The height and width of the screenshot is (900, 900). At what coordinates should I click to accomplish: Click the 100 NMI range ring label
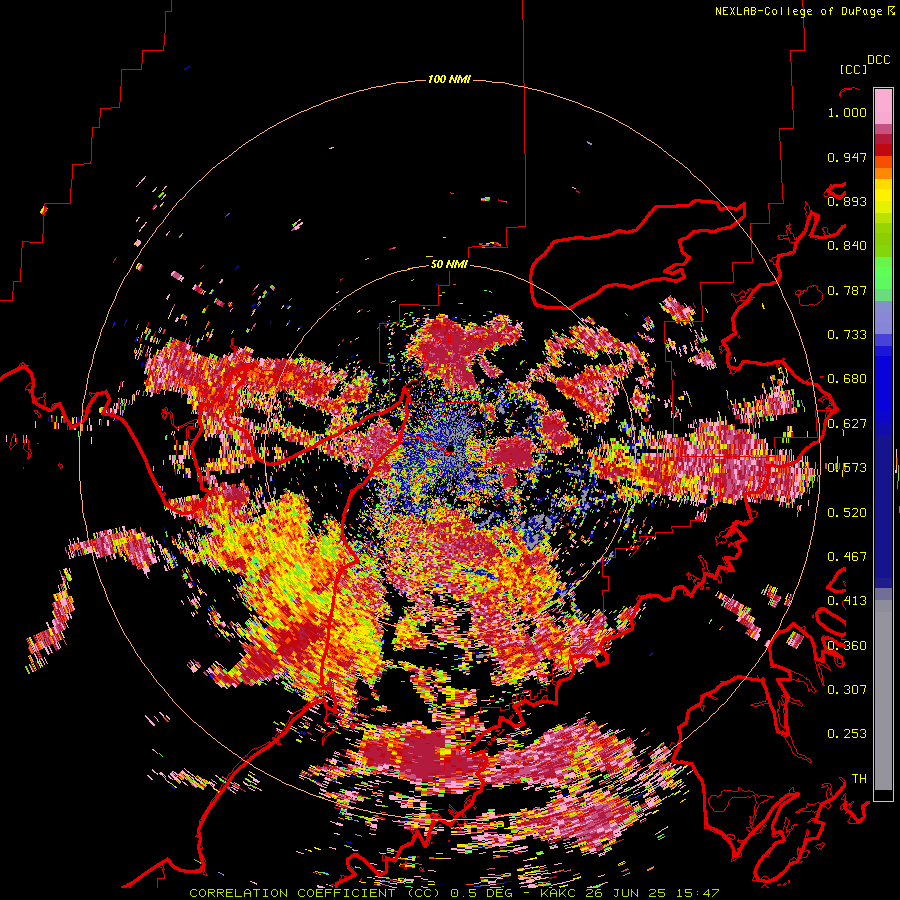(x=448, y=79)
